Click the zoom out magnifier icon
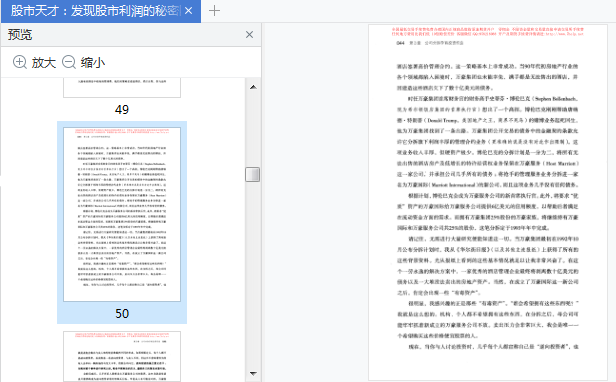 (x=69, y=62)
